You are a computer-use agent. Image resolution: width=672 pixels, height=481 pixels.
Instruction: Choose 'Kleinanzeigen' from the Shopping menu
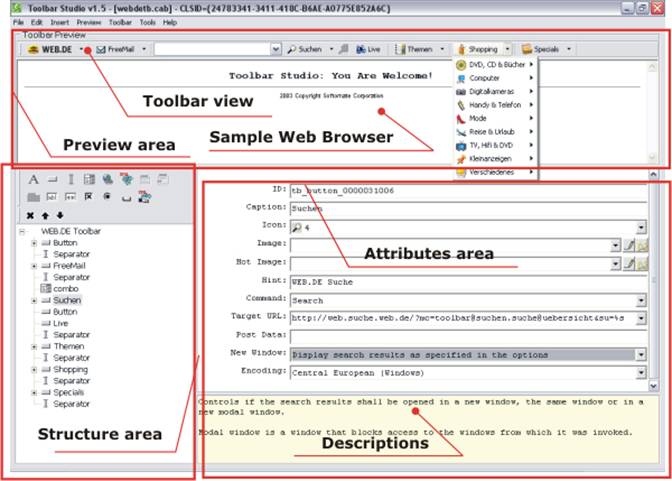pos(495,159)
